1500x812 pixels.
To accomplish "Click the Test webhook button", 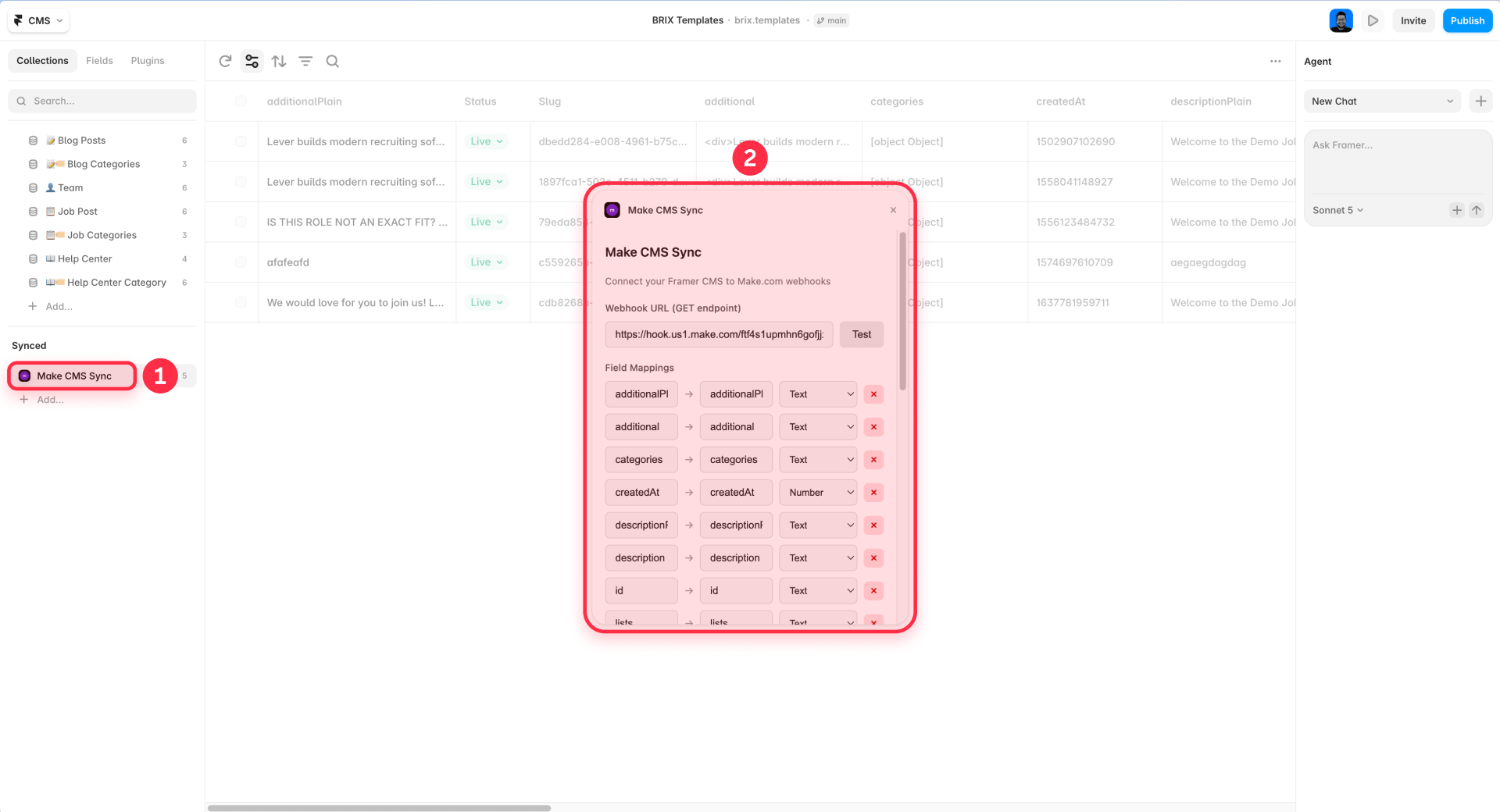I will (x=861, y=334).
